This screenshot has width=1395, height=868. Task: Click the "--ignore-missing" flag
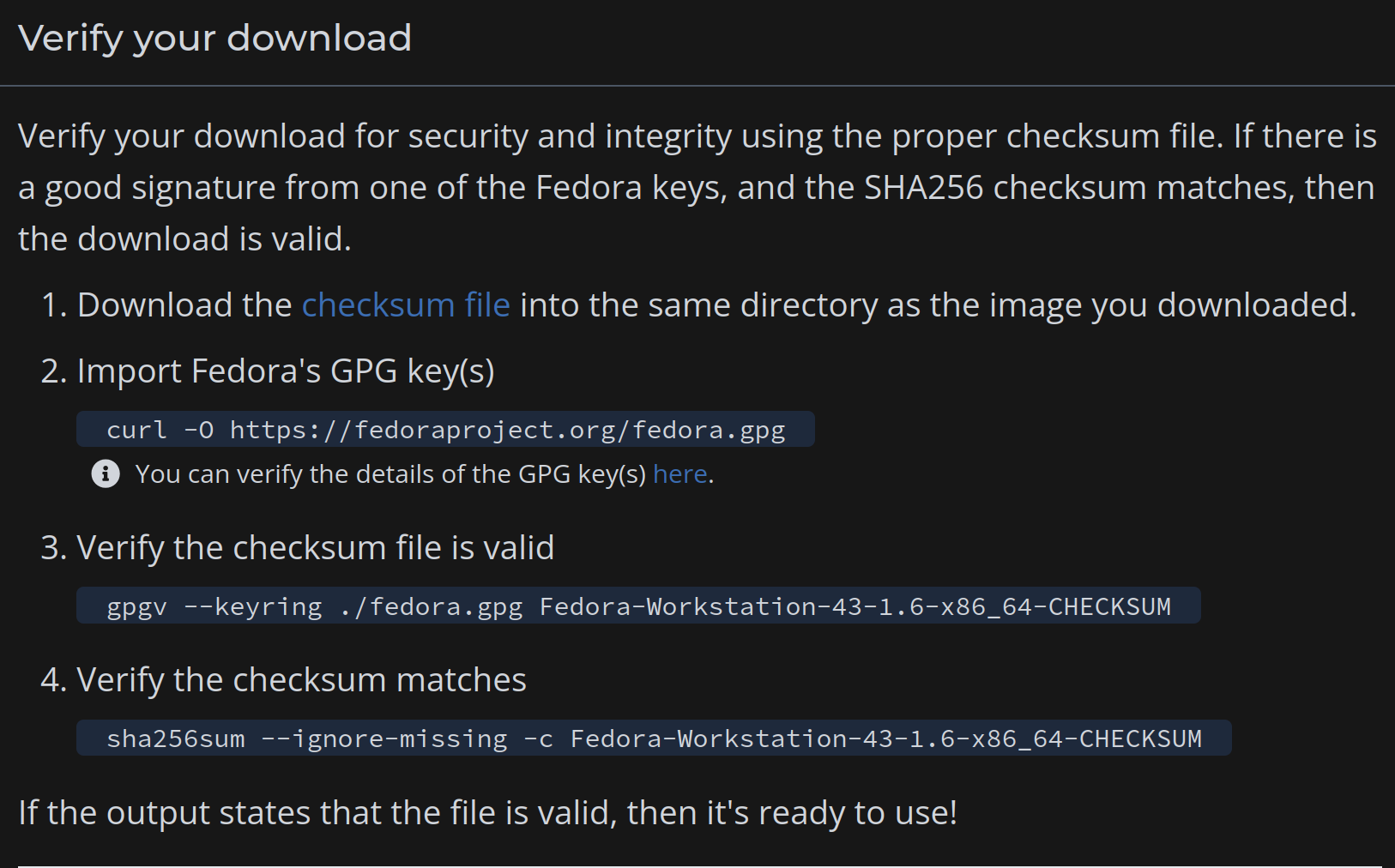383,738
